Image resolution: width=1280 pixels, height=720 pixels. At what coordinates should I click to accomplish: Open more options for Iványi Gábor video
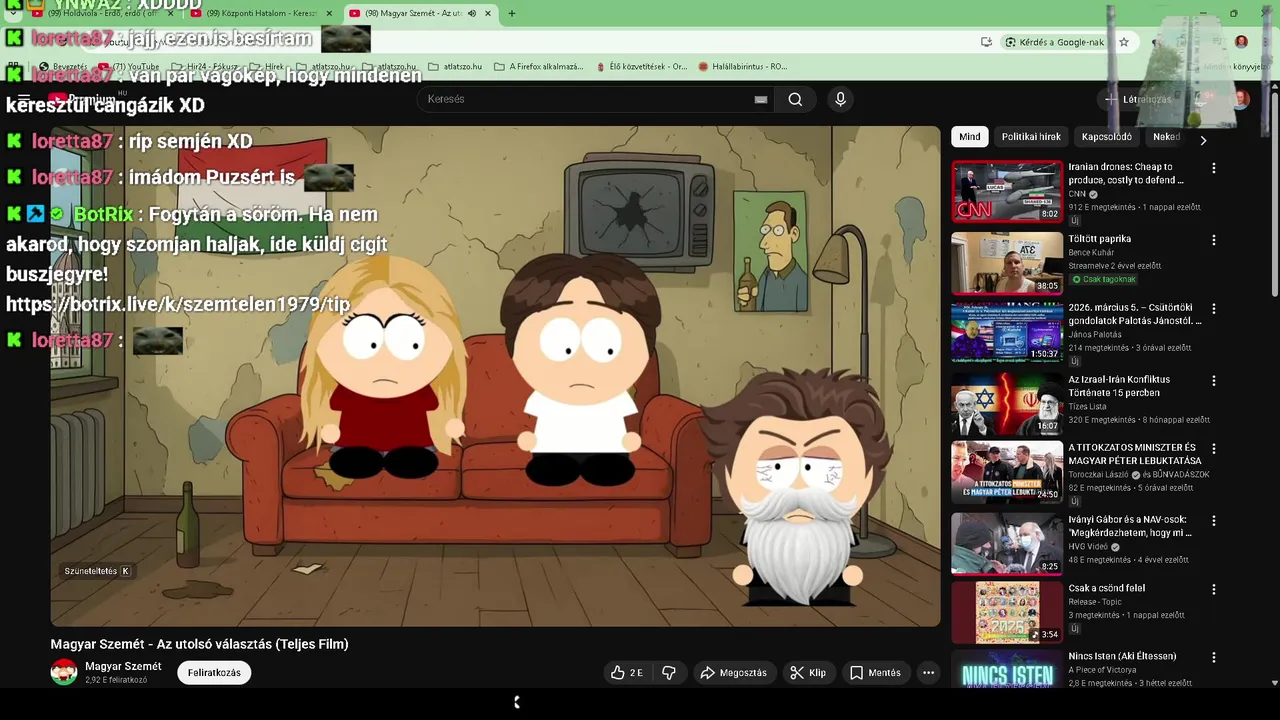(1214, 521)
